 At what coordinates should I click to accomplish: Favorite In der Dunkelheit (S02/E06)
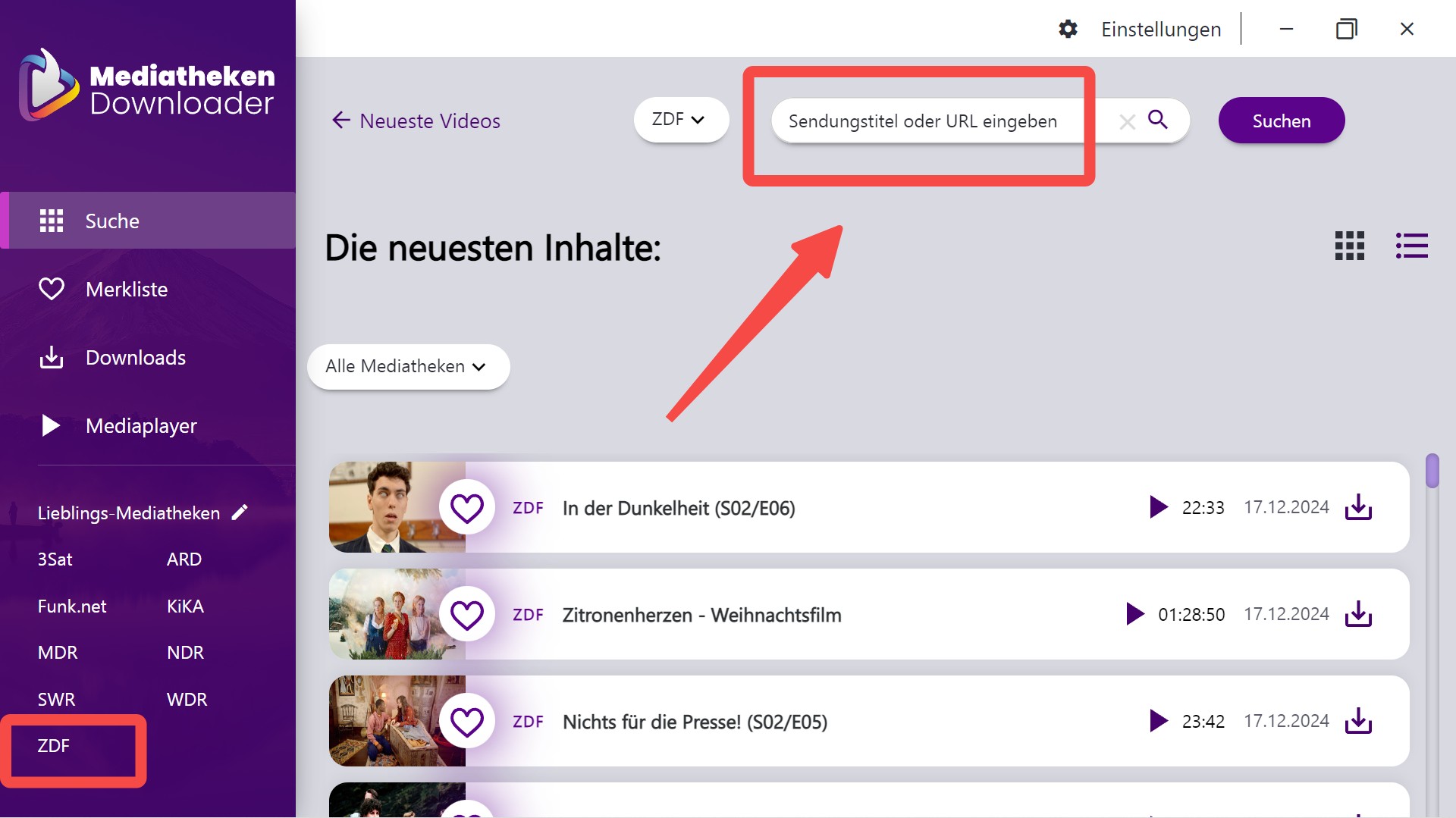coord(467,508)
